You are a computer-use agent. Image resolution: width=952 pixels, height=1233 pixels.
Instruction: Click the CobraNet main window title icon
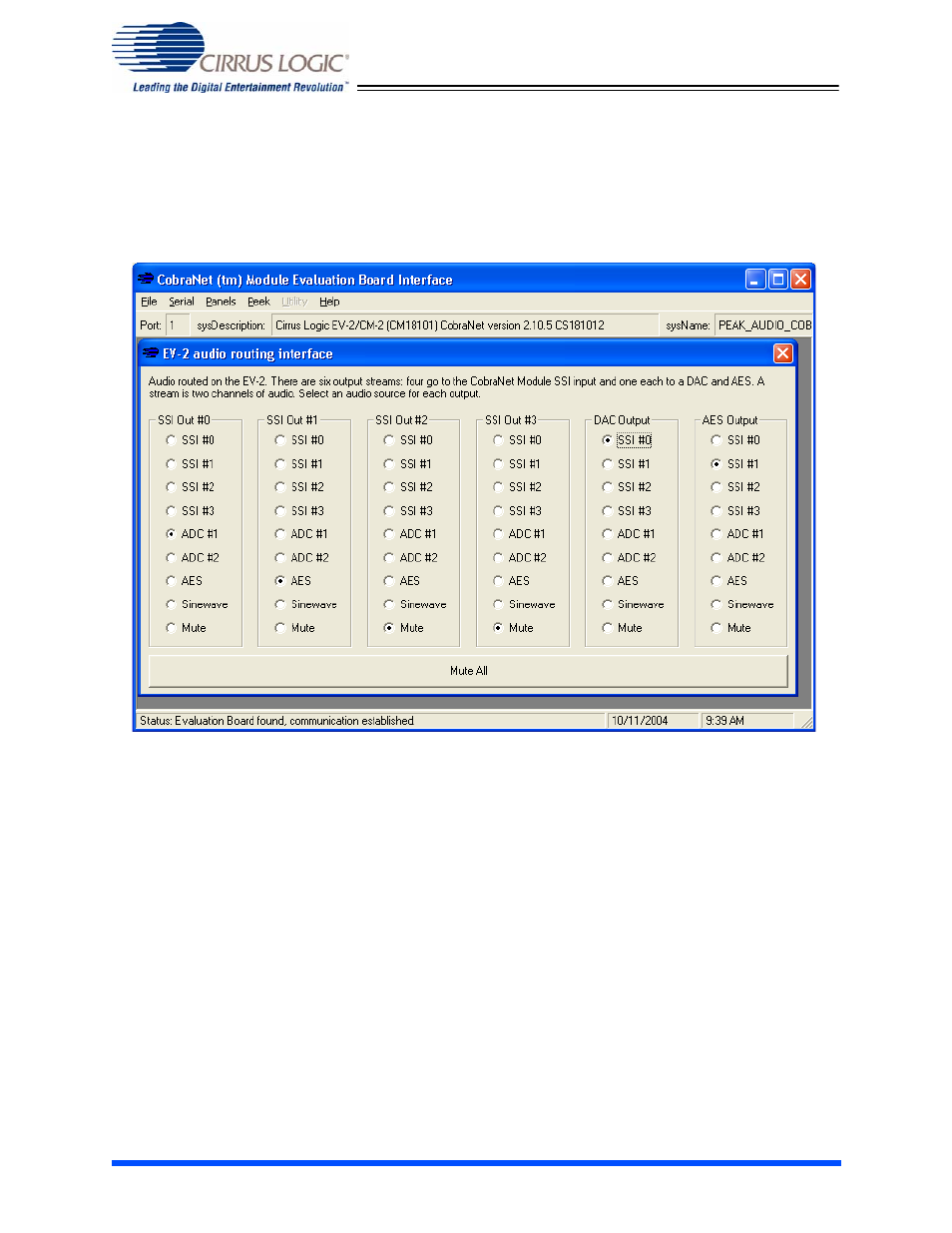pyautogui.click(x=146, y=280)
